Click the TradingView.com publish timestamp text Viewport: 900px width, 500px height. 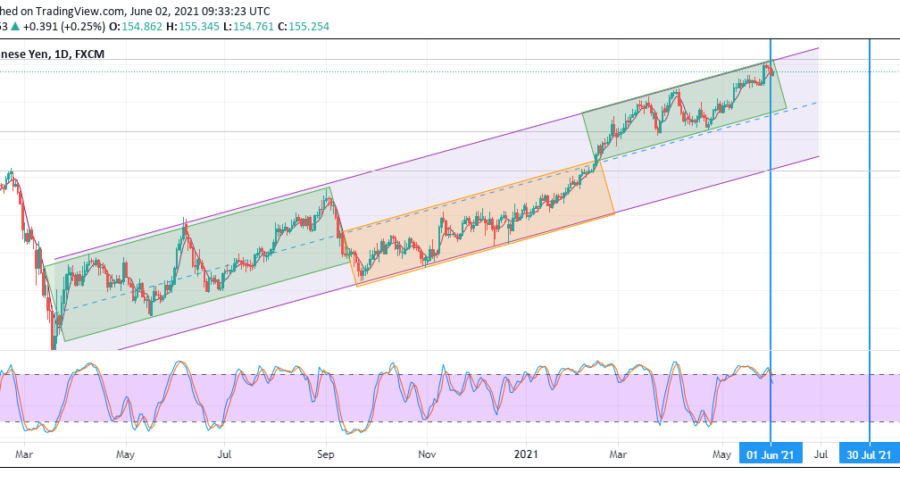coord(135,11)
